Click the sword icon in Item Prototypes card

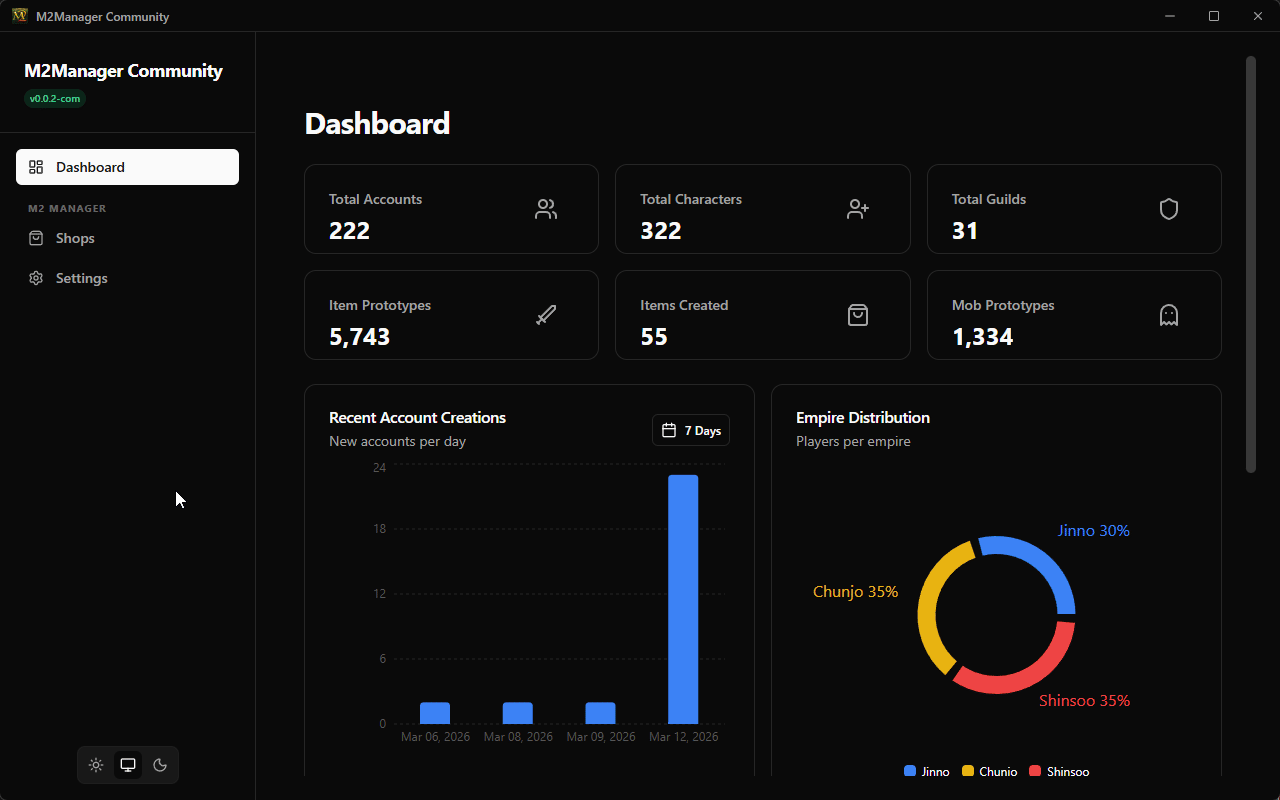click(x=546, y=315)
